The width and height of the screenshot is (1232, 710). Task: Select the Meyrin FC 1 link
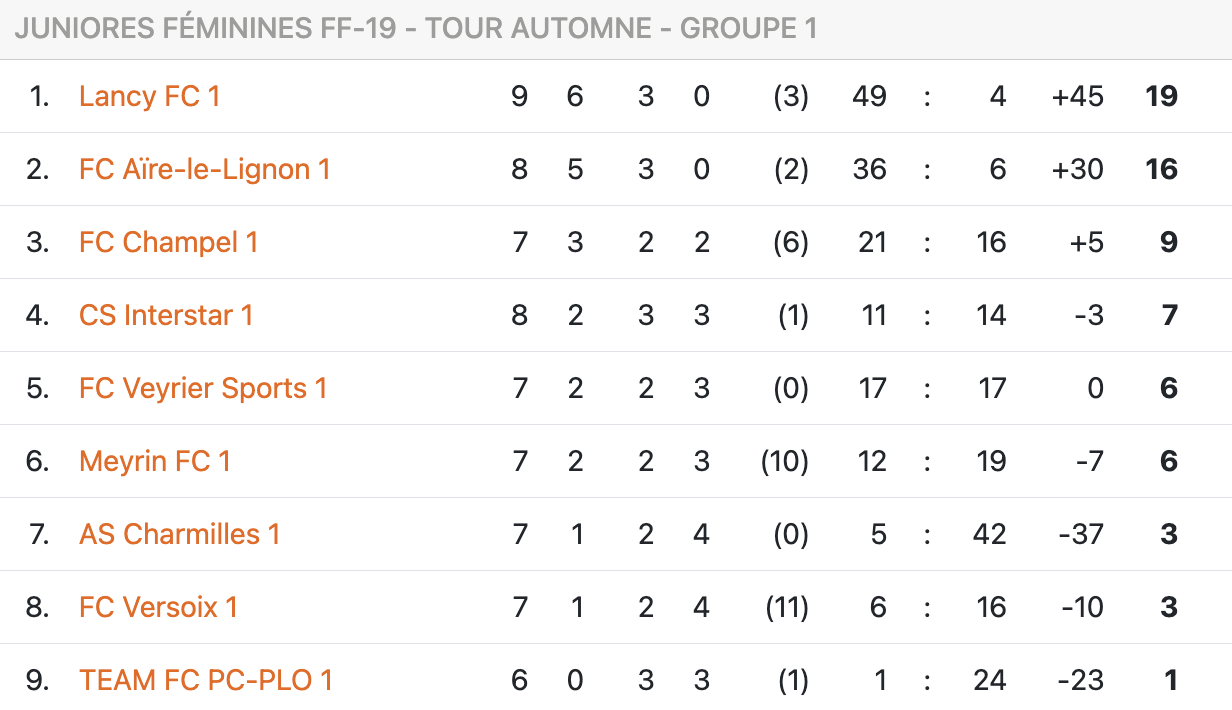[155, 461]
